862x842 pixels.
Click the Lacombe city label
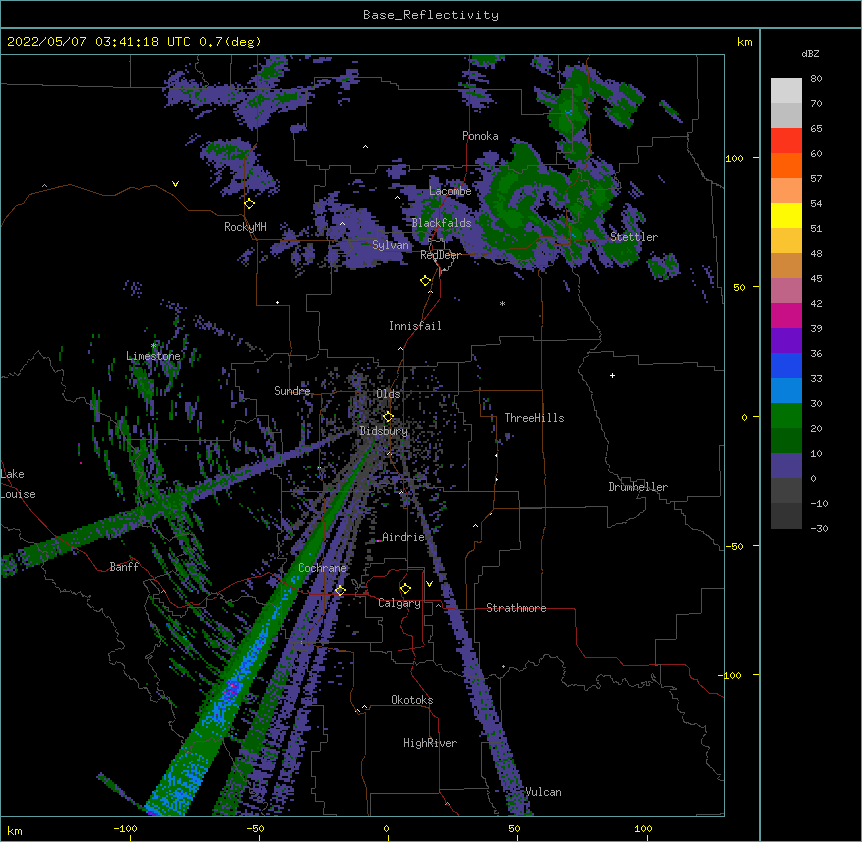450,191
